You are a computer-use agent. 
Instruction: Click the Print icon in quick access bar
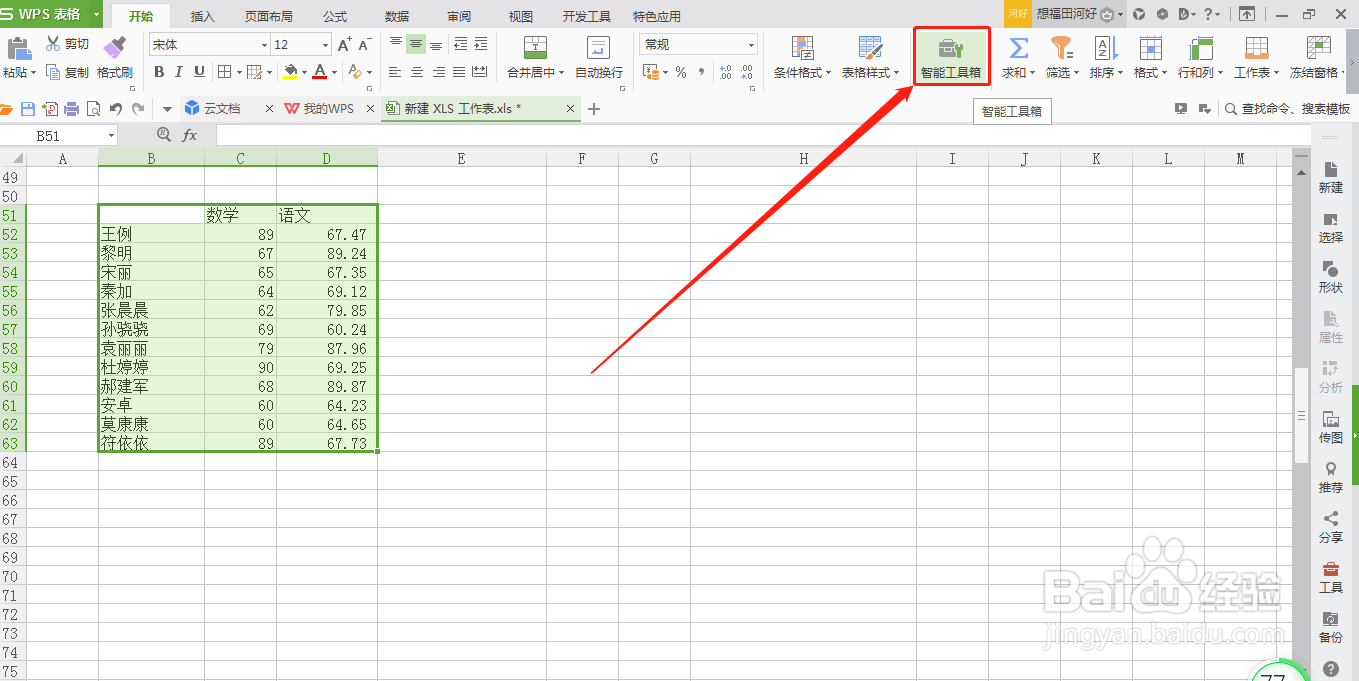coord(72,109)
